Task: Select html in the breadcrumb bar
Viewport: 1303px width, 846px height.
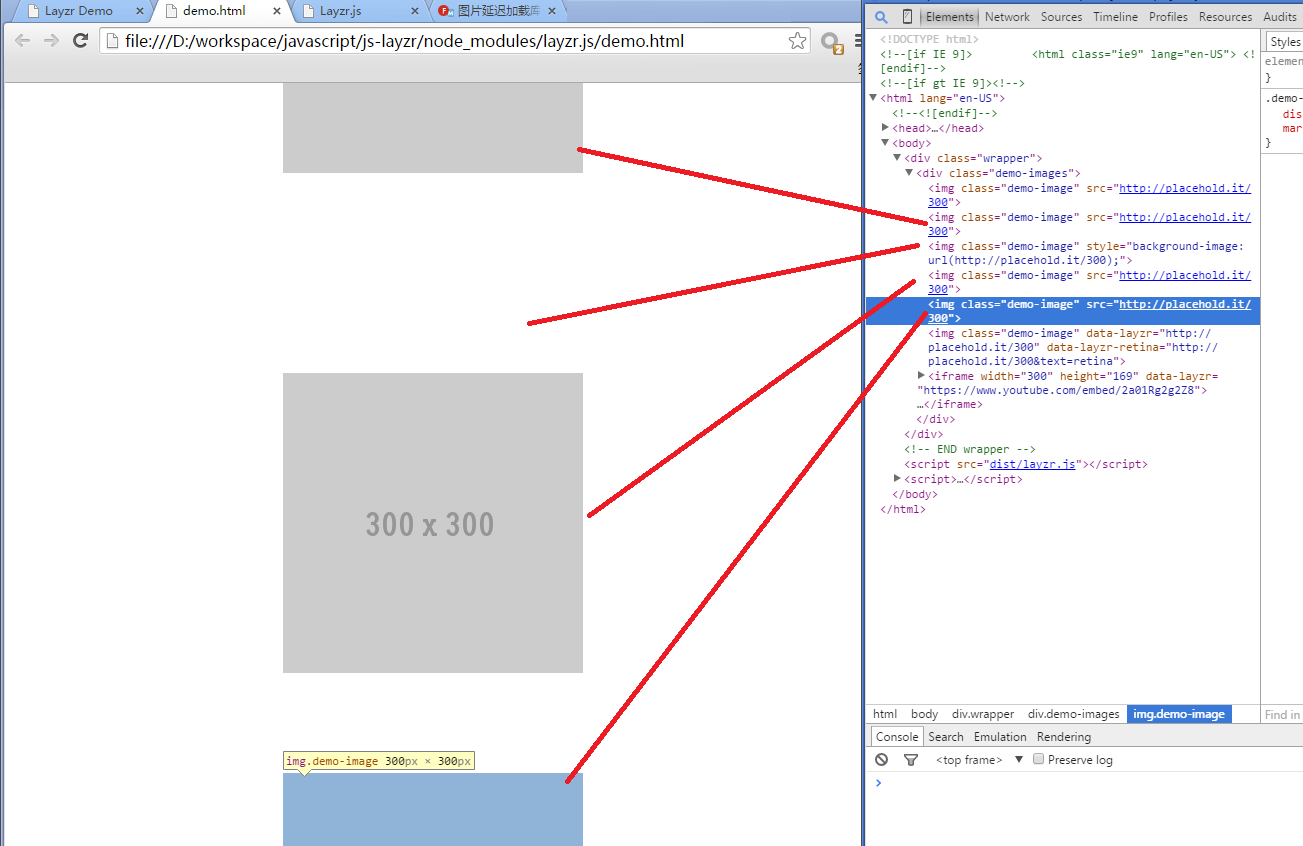Action: tap(885, 714)
